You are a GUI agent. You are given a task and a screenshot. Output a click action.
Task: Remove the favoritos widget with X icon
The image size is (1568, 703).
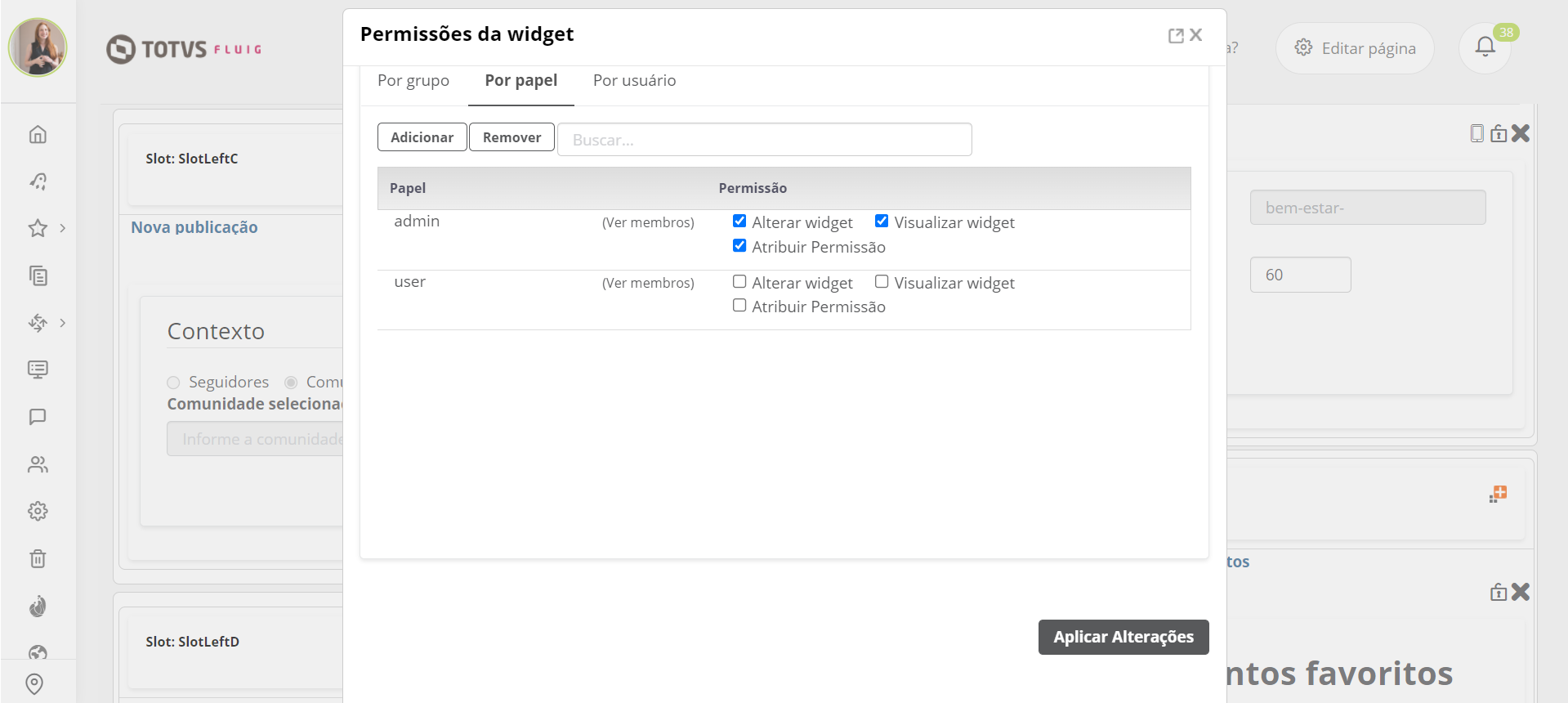pyautogui.click(x=1521, y=592)
